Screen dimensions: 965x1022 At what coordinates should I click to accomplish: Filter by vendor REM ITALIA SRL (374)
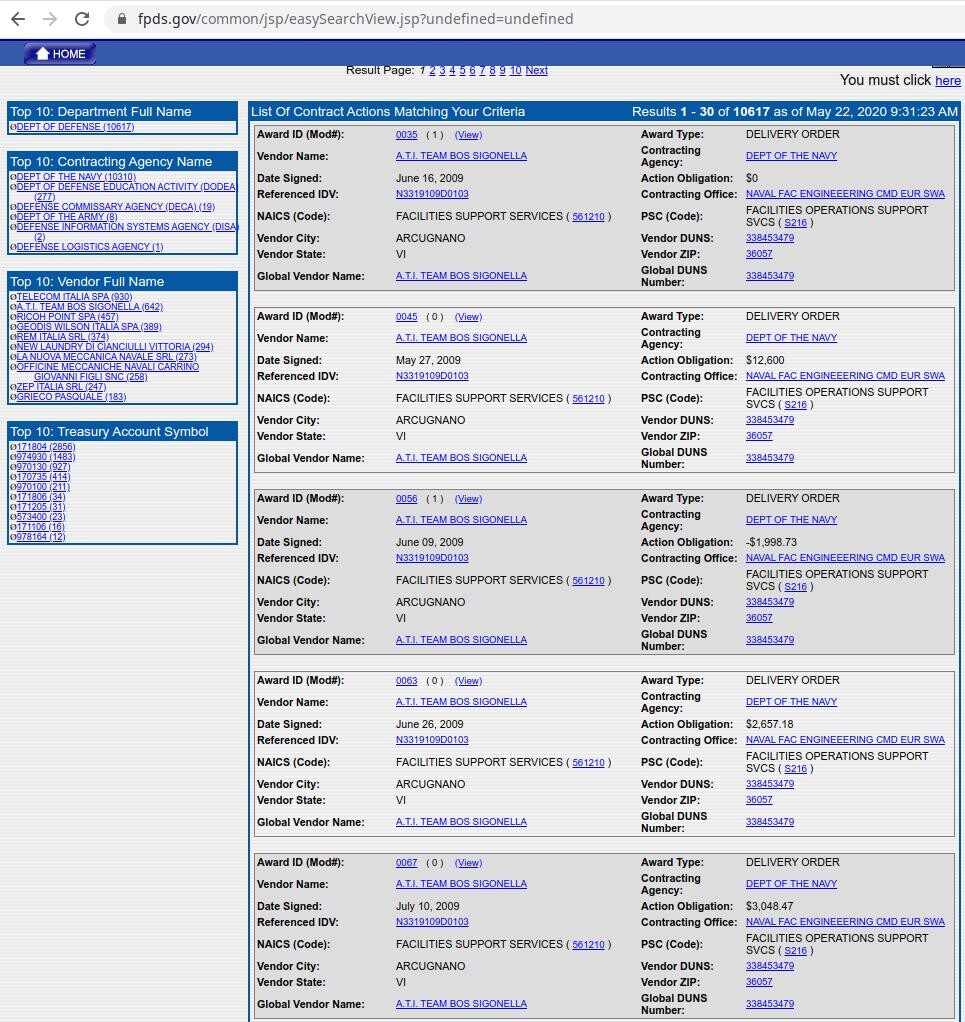(63, 337)
